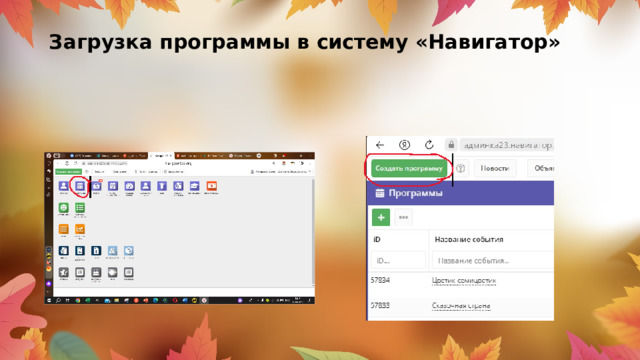
Task: Open the purple T-shirt module icon
Action: pyautogui.click(x=162, y=186)
